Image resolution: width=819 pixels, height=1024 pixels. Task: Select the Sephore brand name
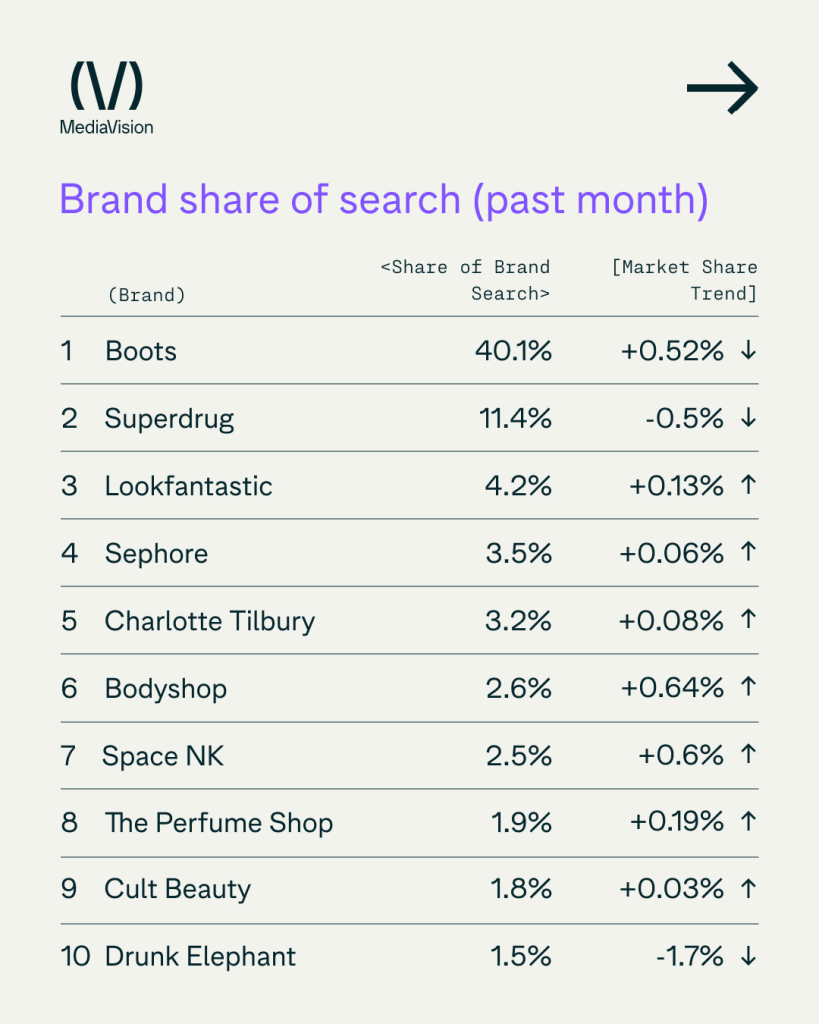point(156,554)
